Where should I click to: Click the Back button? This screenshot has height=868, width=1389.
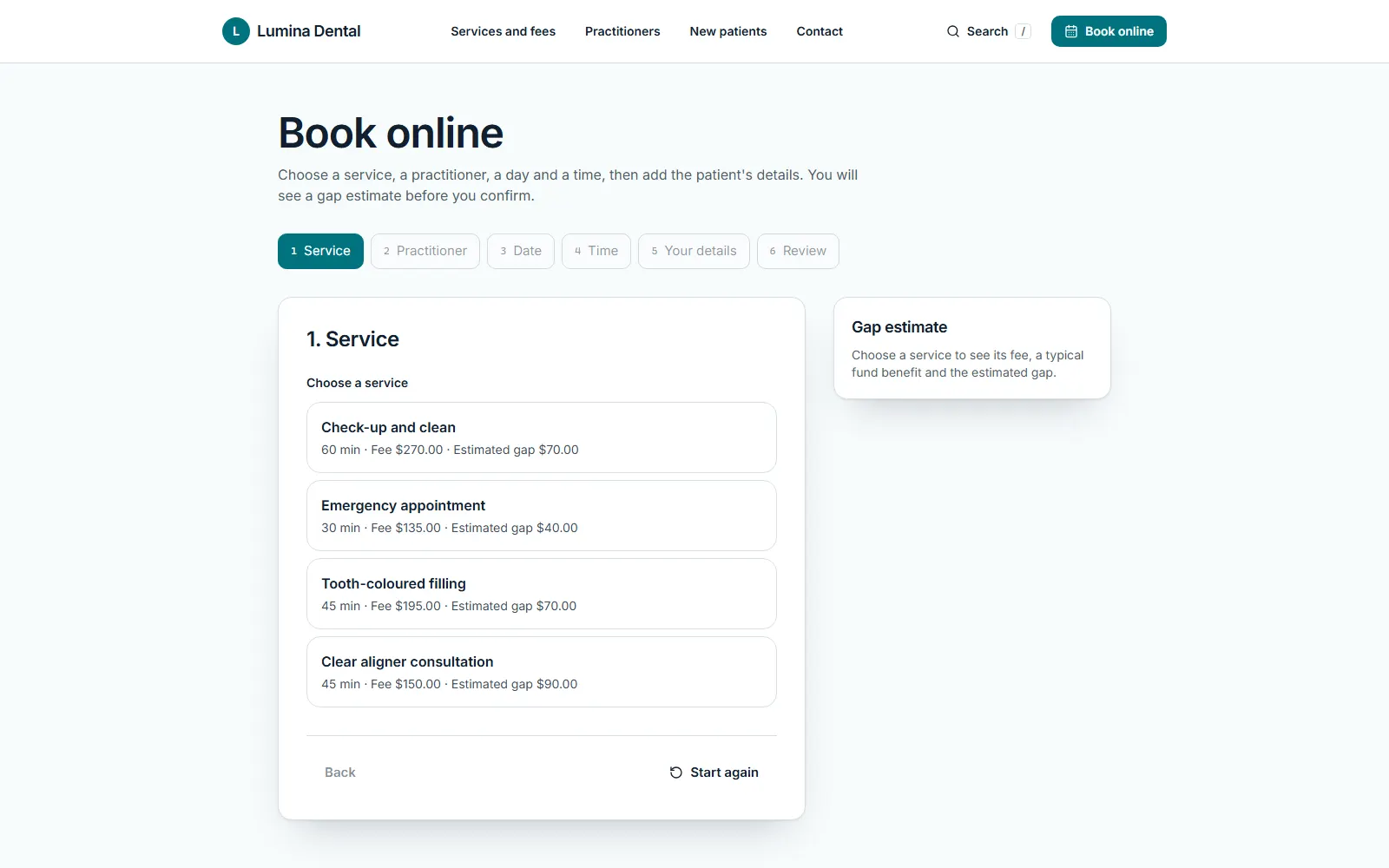coord(340,773)
